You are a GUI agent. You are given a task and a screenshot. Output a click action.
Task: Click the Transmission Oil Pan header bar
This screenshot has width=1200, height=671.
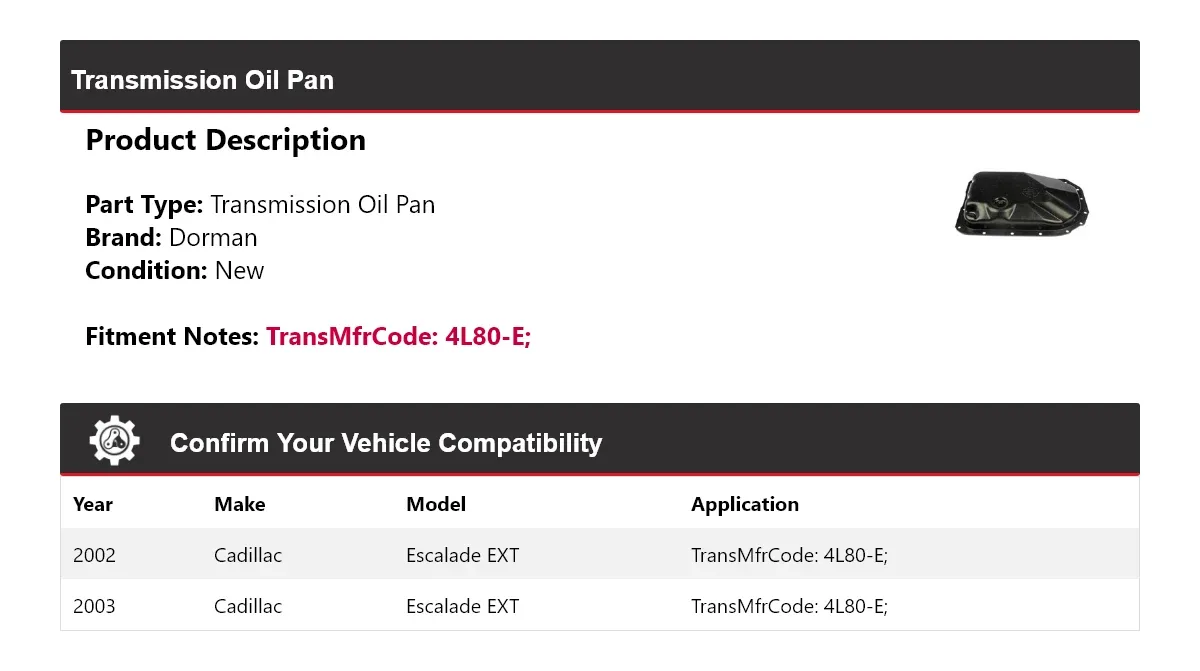pos(600,77)
